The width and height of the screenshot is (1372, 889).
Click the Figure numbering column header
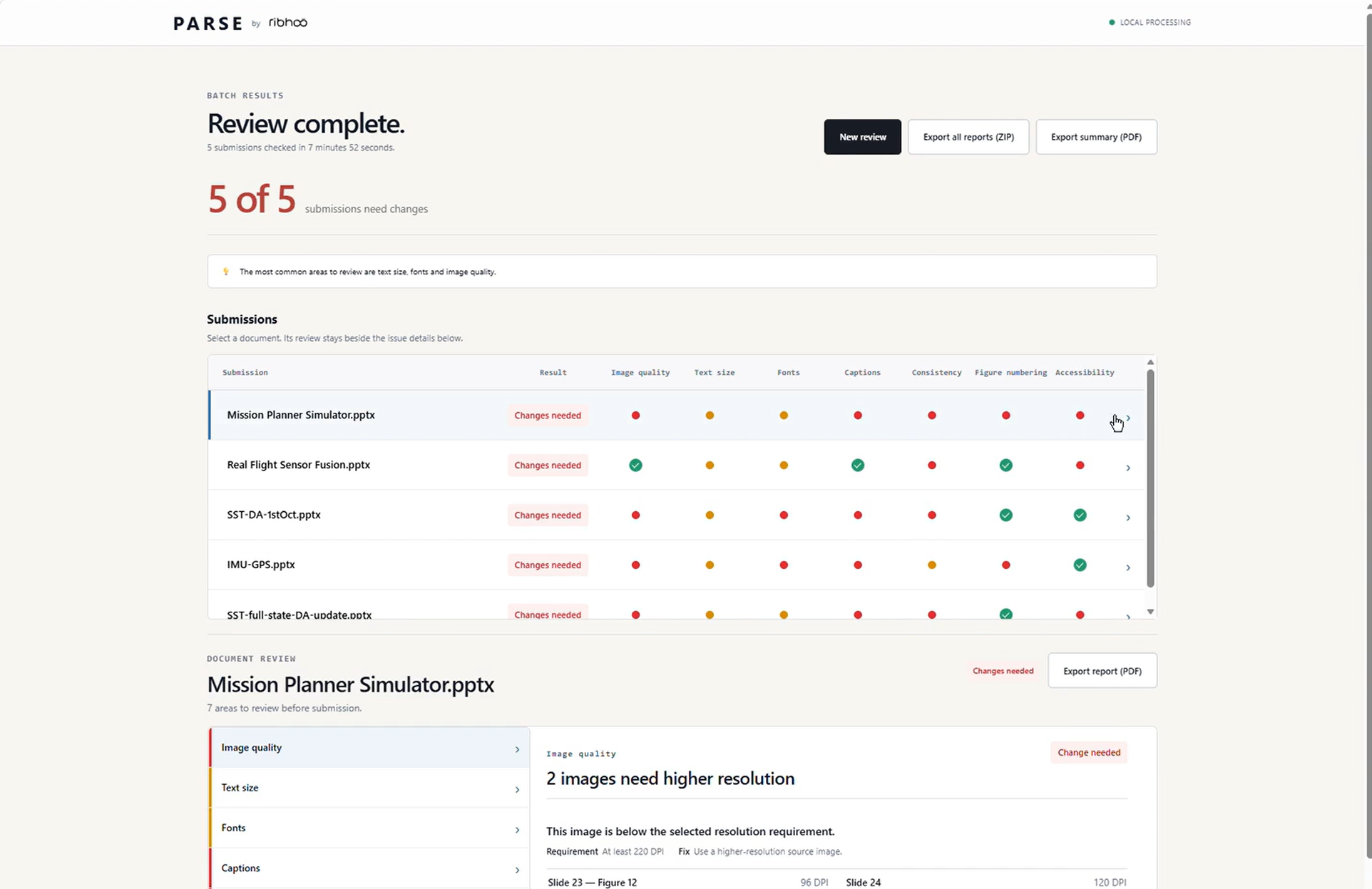tap(1010, 373)
